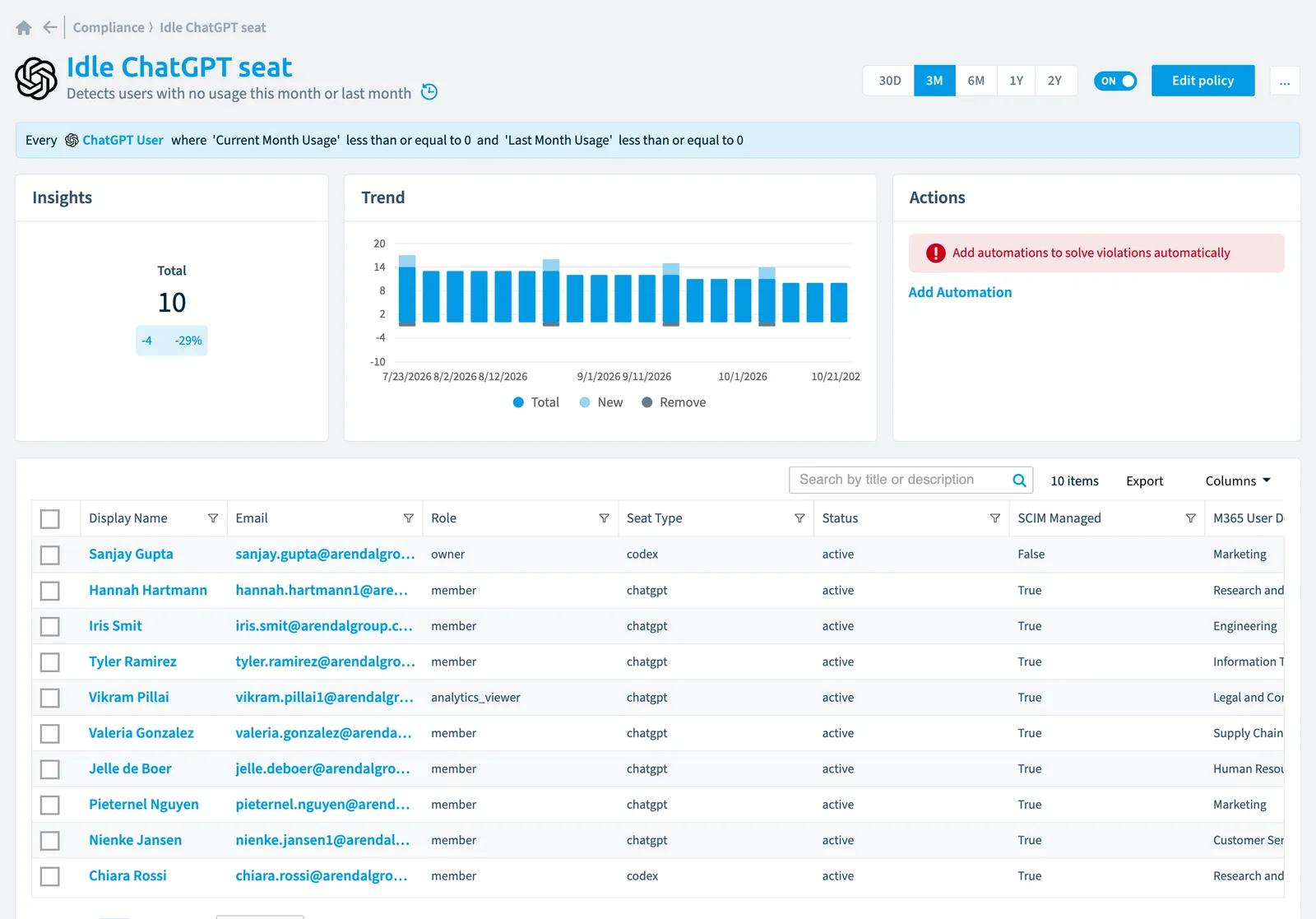Select the 3M time range
The image size is (1316, 919).
[x=934, y=81]
